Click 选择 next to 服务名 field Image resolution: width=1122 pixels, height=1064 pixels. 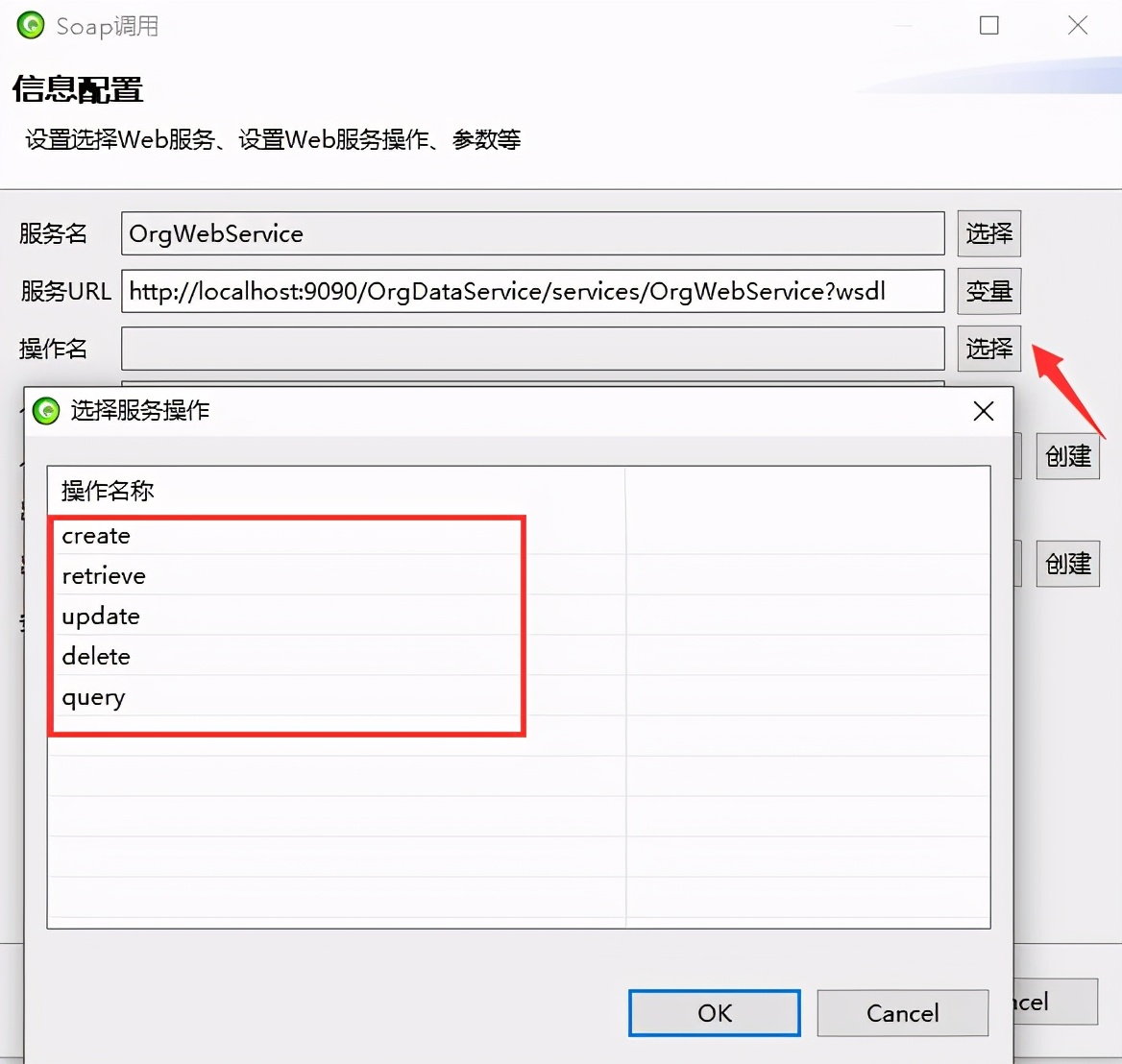point(988,233)
